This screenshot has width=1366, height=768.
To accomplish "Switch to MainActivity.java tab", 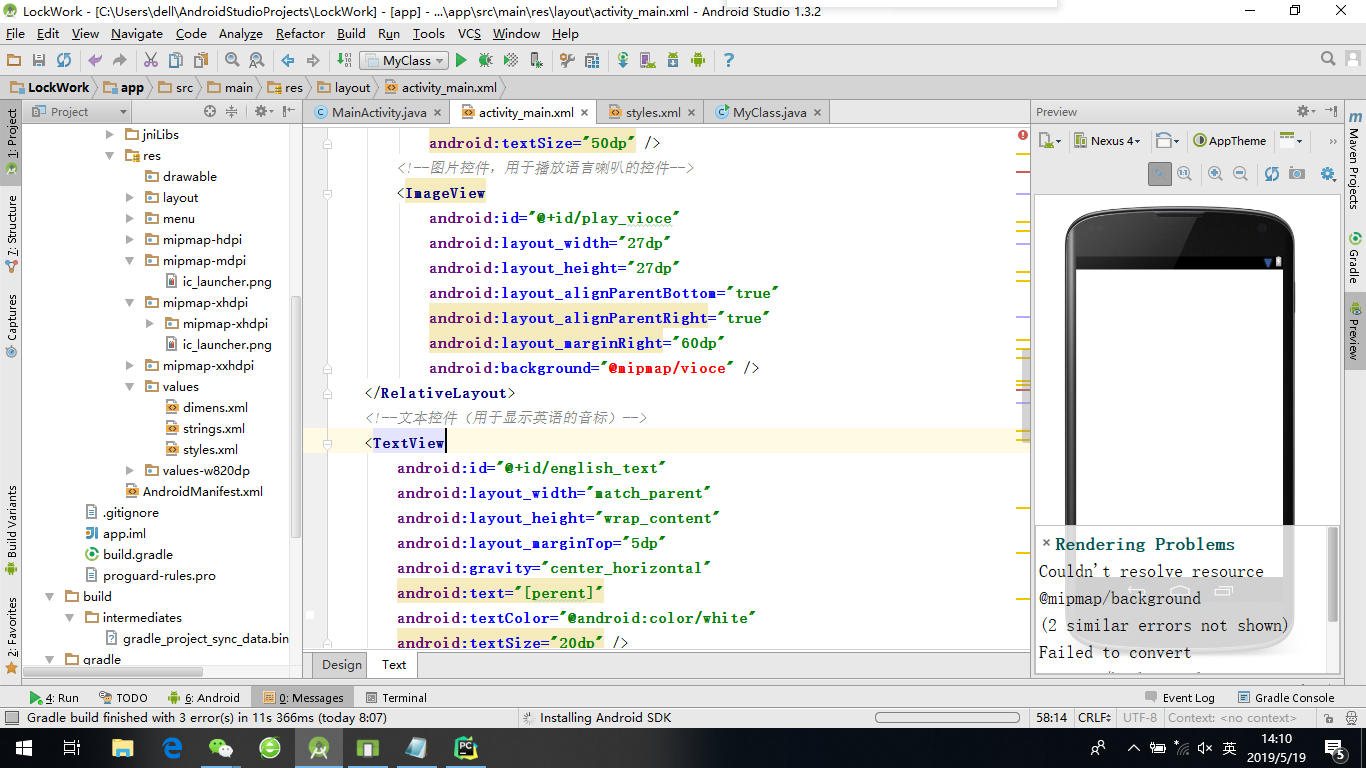I will coord(378,112).
